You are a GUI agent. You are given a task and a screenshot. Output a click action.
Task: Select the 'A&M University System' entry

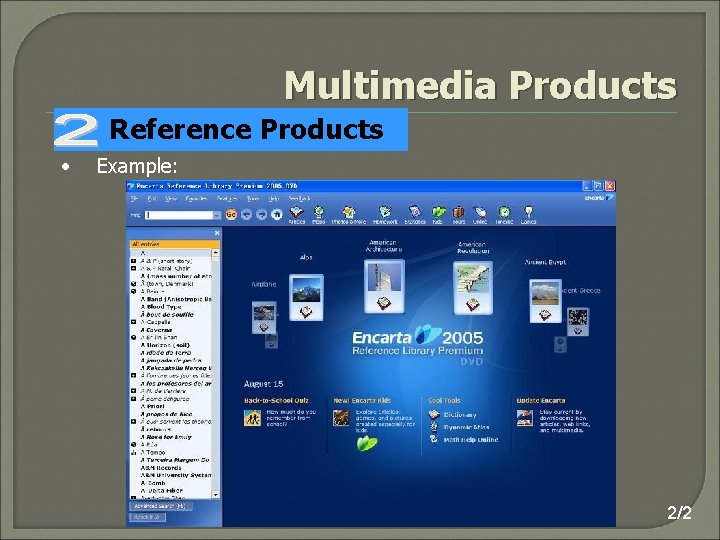coord(176,475)
